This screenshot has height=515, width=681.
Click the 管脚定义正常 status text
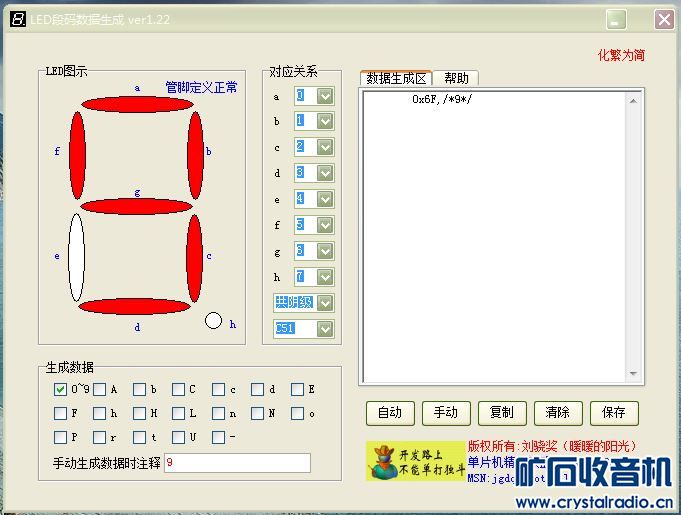[201, 87]
